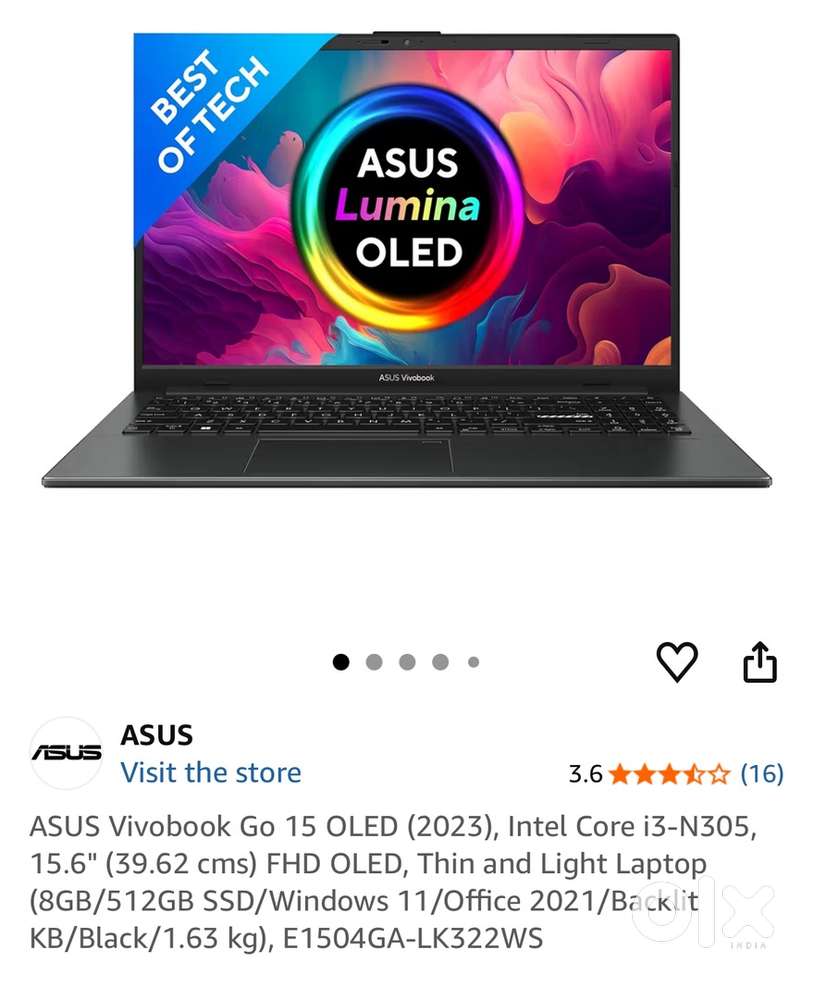The width and height of the screenshot is (814, 999).
Task: Click the star rating graphic
Action: 670,775
